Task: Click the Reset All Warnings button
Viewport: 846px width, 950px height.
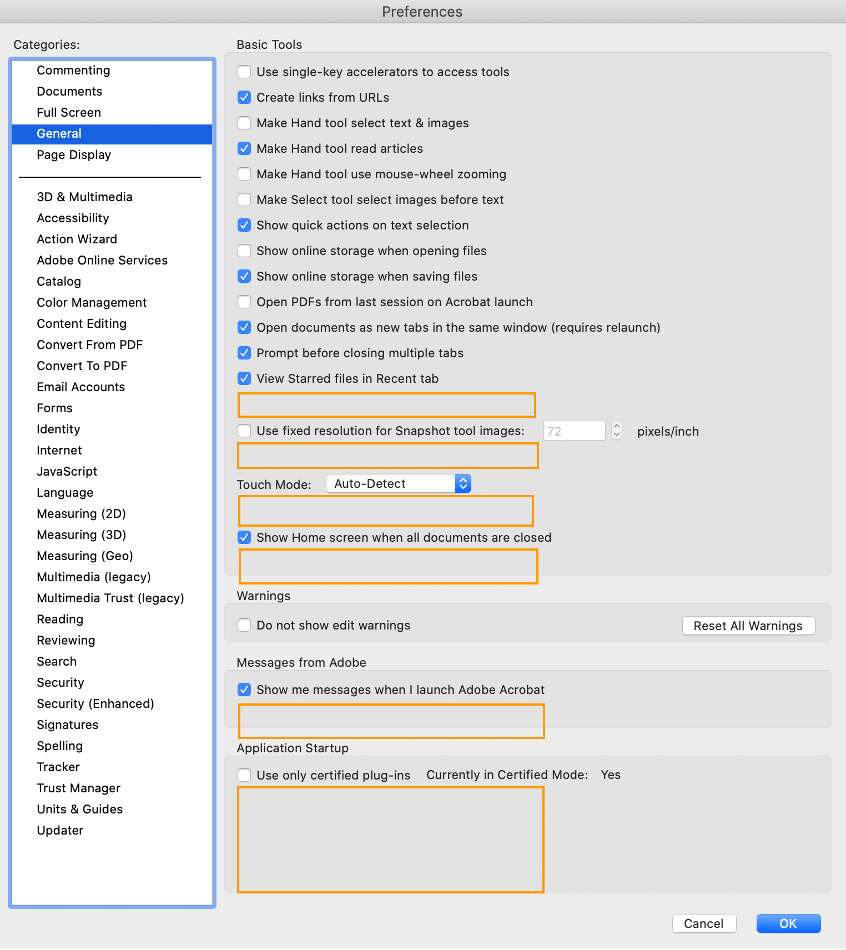Action: coord(748,625)
